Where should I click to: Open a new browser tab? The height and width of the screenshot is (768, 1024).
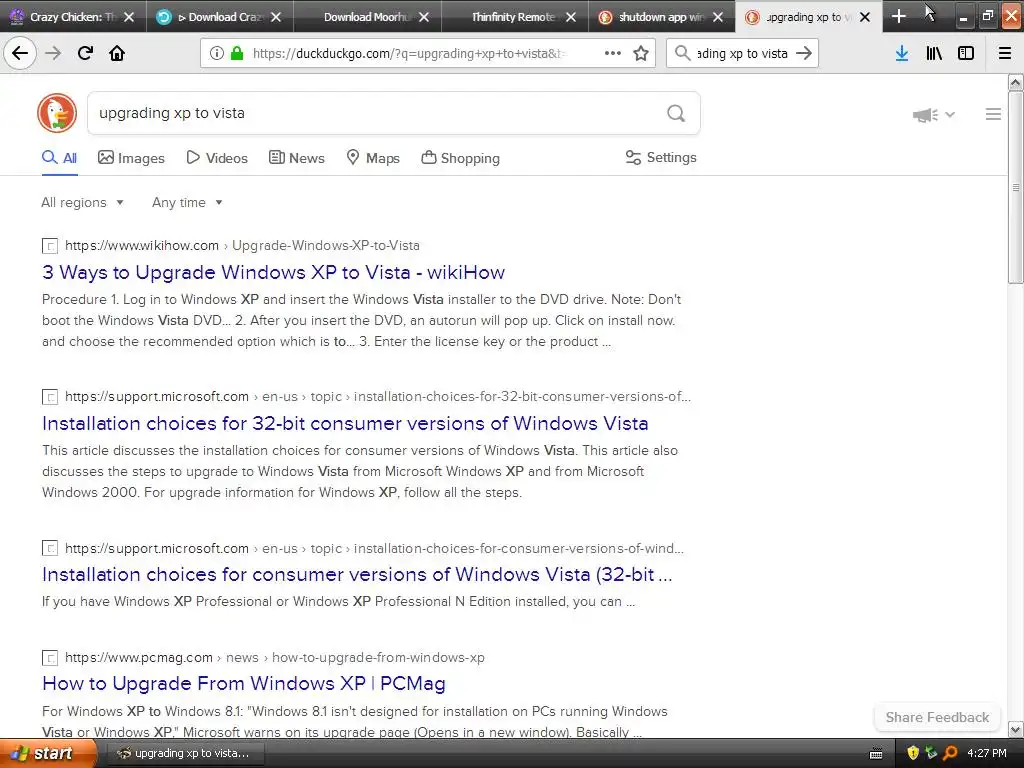[899, 16]
